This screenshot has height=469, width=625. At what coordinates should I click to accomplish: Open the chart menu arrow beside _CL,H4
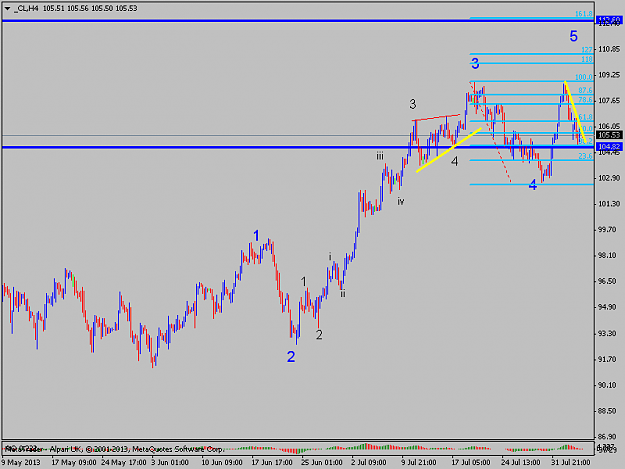tap(7, 8)
